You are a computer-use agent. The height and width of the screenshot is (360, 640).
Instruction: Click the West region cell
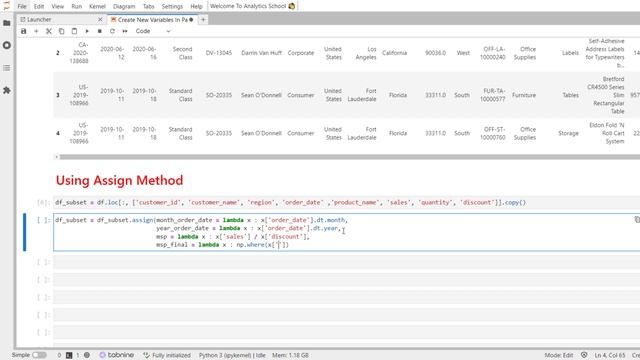pyautogui.click(x=463, y=53)
